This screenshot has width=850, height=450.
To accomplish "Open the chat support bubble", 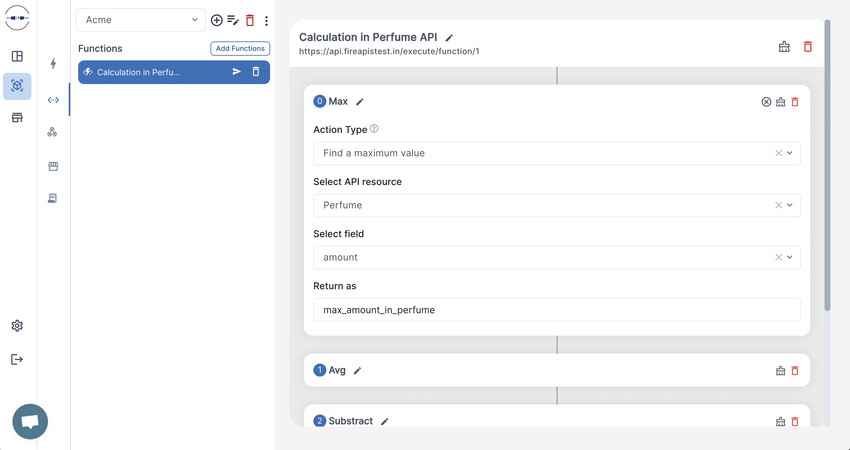I will click(30, 421).
